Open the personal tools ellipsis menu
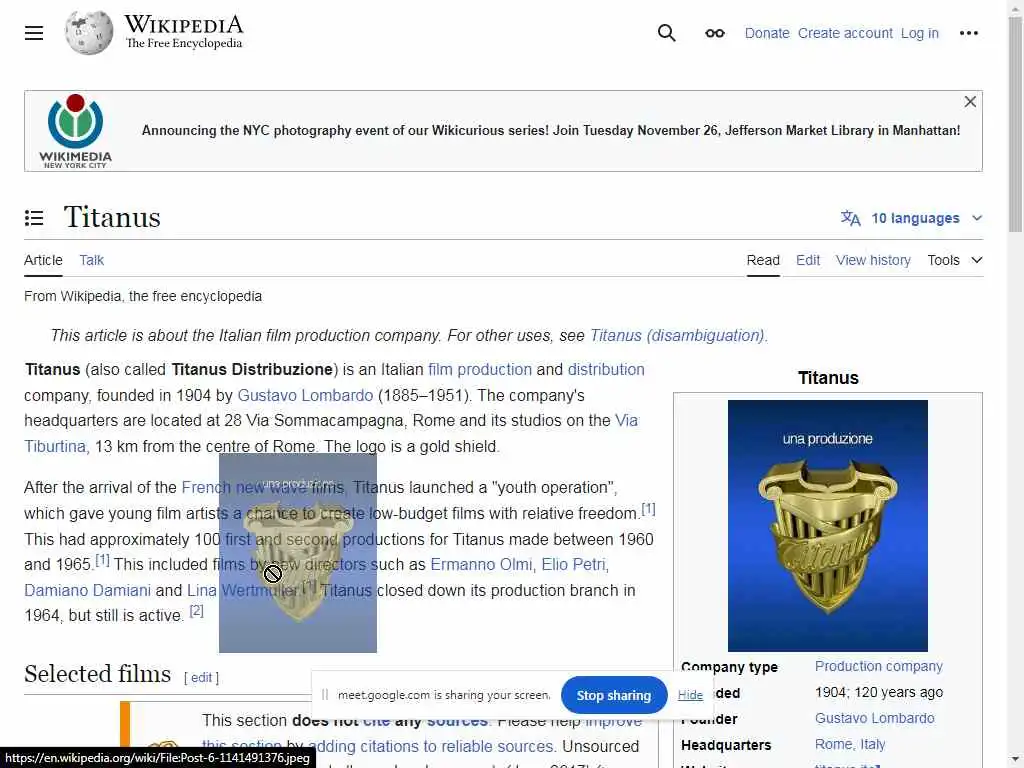 [968, 33]
